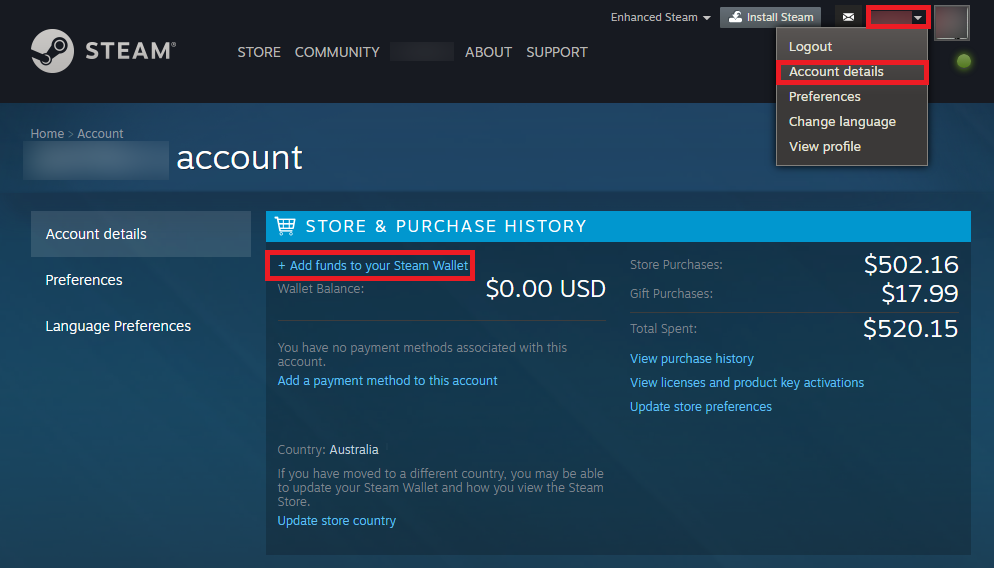Screen dimensions: 994x568
Task: Click the Steam logo
Action: point(103,51)
